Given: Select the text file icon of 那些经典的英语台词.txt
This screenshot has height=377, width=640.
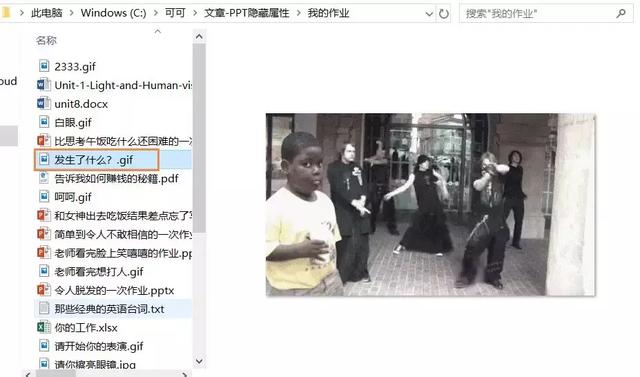Looking at the screenshot, I should 44,308.
